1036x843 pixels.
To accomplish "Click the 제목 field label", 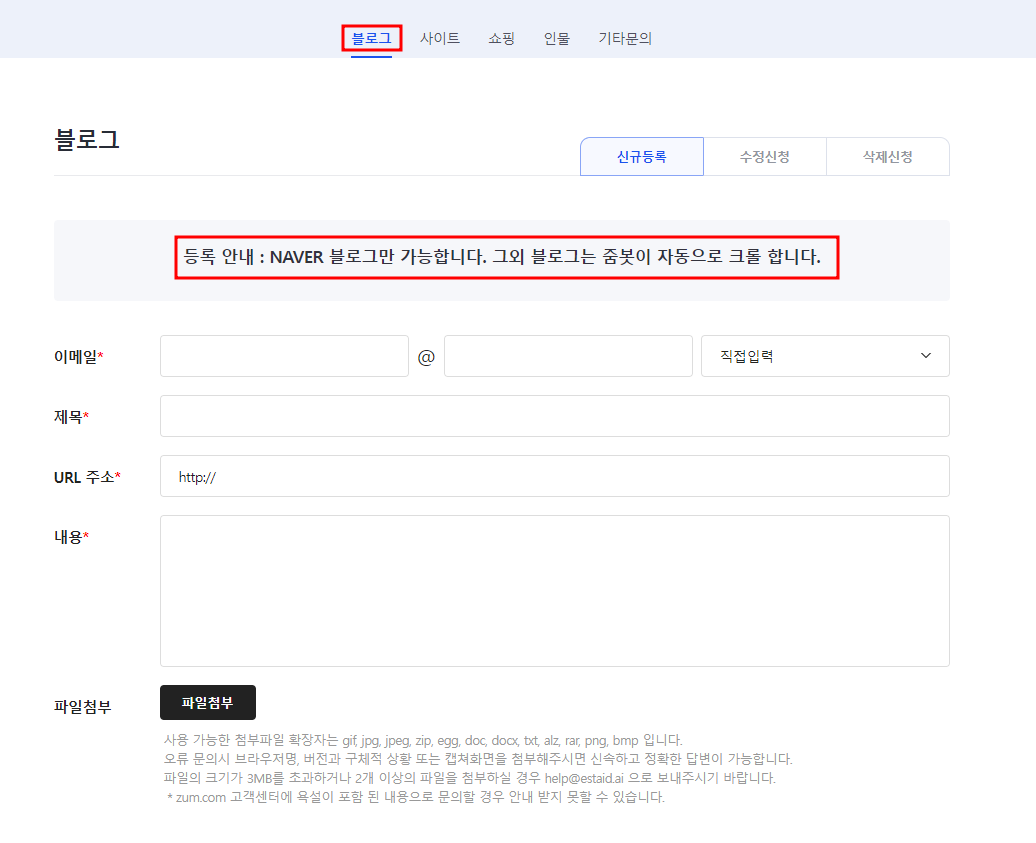I will [71, 417].
